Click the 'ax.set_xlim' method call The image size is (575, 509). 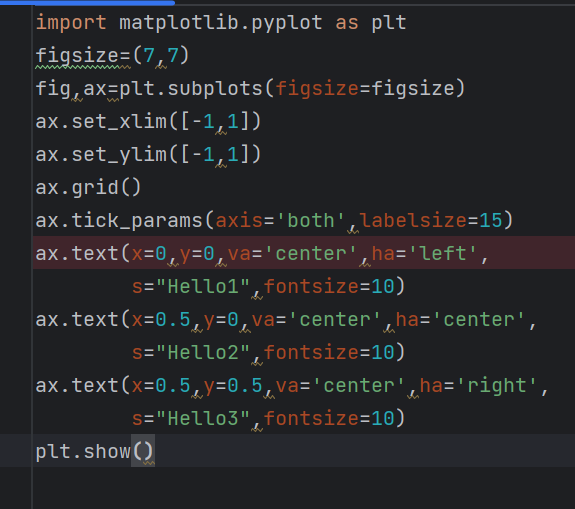pos(101,122)
